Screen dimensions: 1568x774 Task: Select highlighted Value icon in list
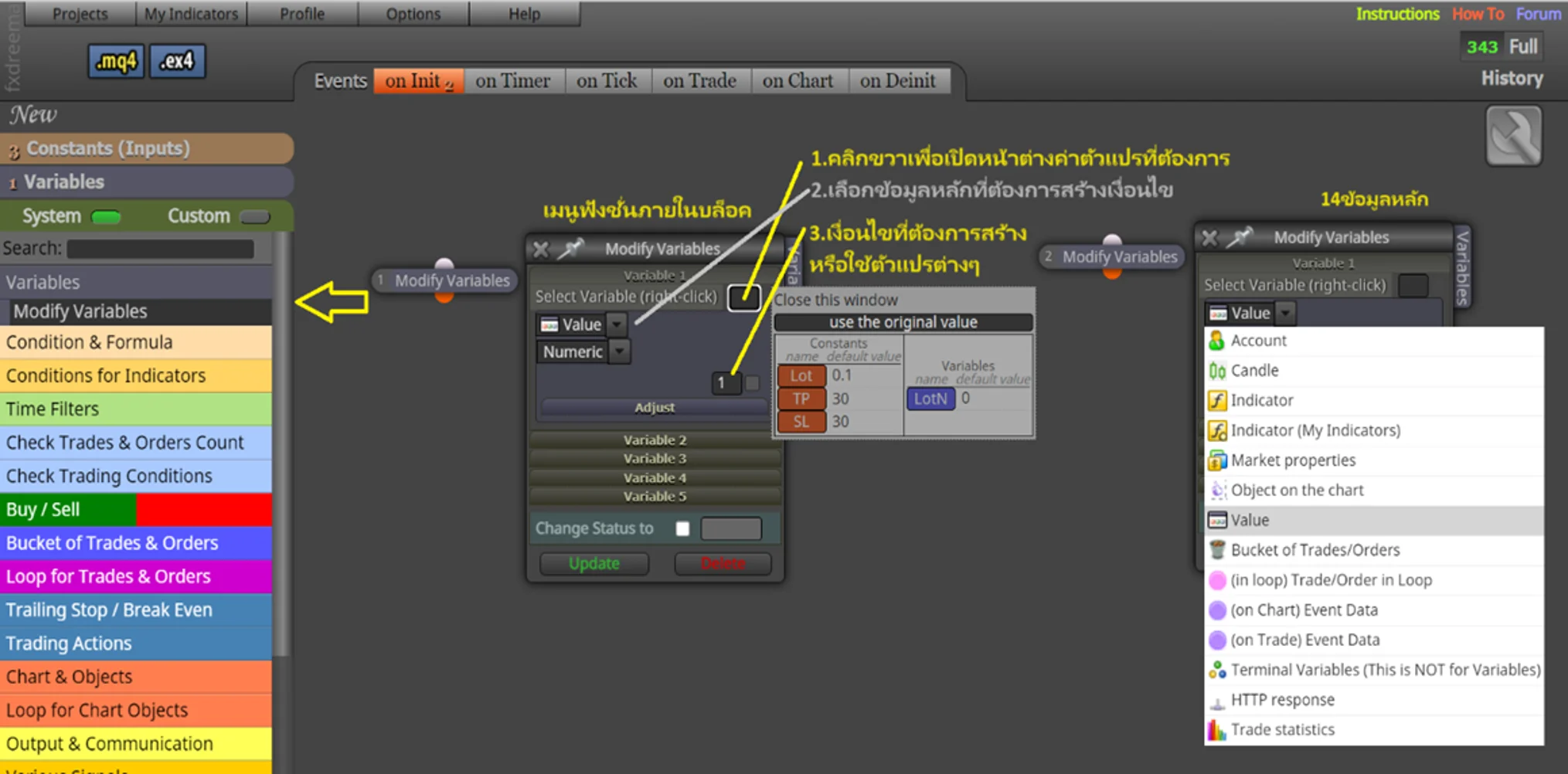point(1217,520)
